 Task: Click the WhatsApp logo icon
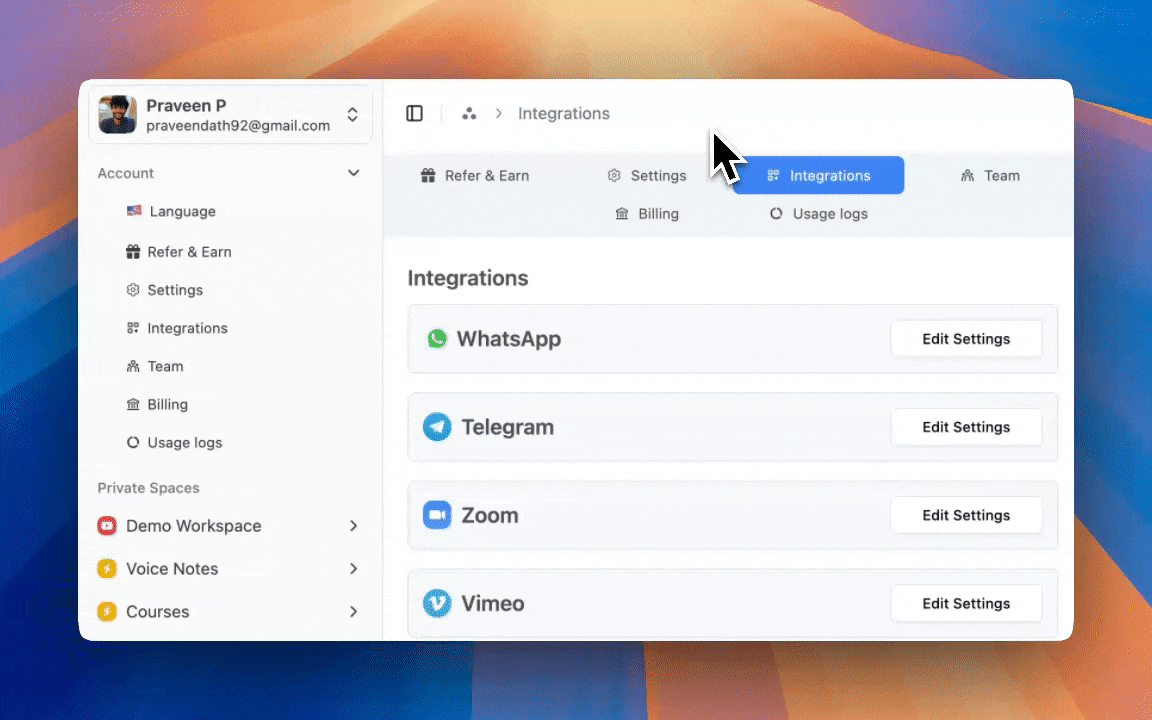pyautogui.click(x=437, y=339)
